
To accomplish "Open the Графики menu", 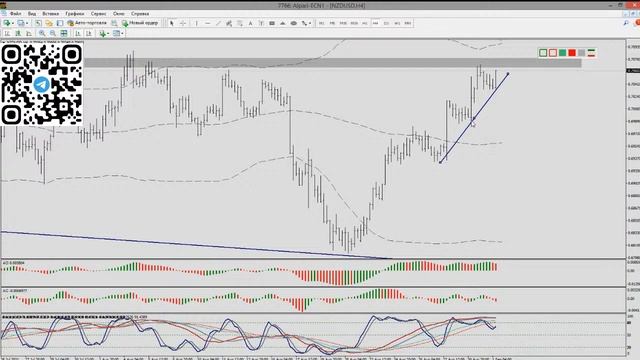I will point(75,13).
